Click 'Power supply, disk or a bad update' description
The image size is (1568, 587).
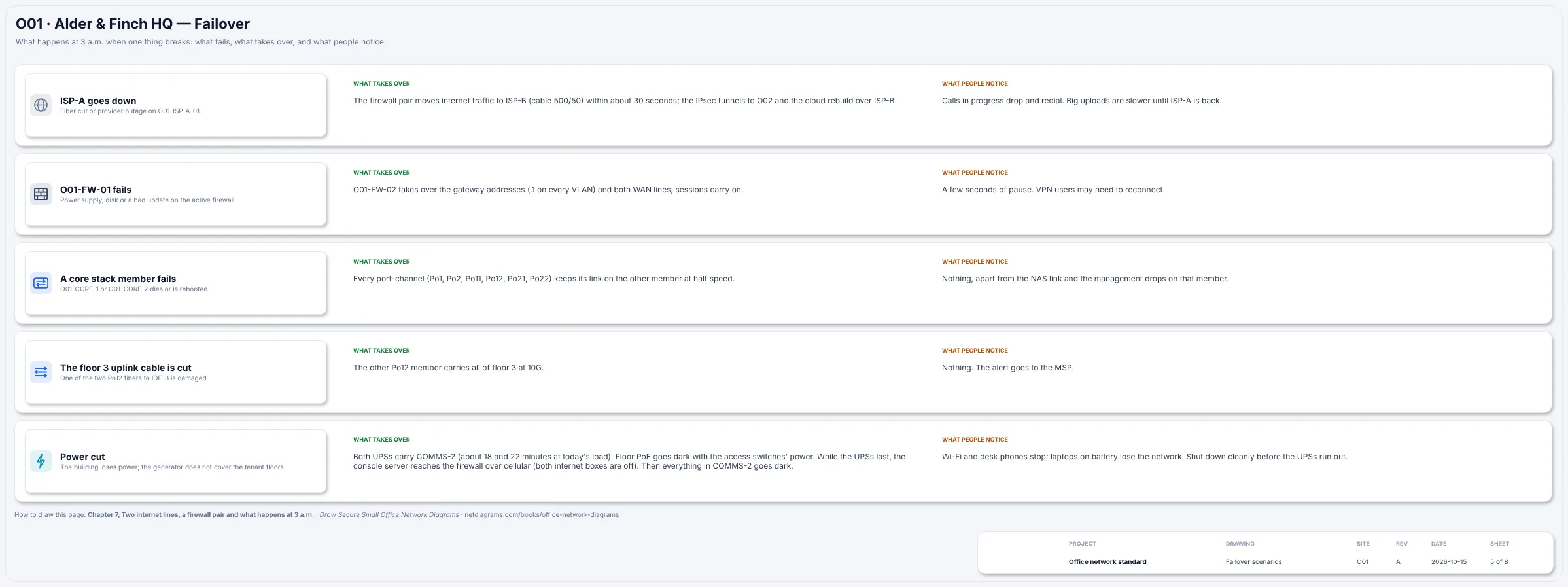(x=148, y=200)
